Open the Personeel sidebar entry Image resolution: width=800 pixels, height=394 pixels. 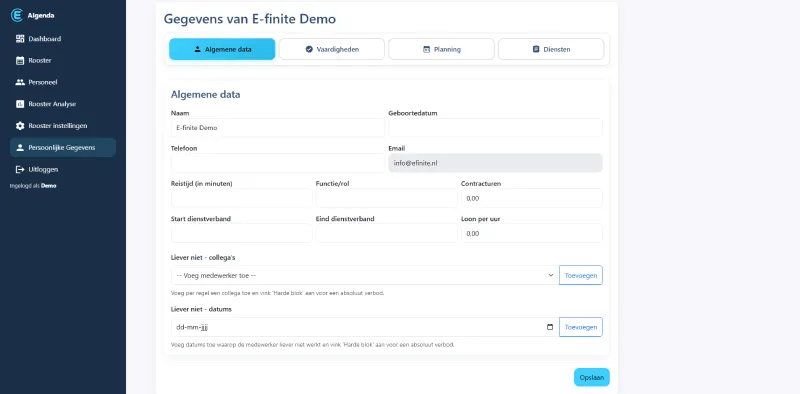coord(63,82)
